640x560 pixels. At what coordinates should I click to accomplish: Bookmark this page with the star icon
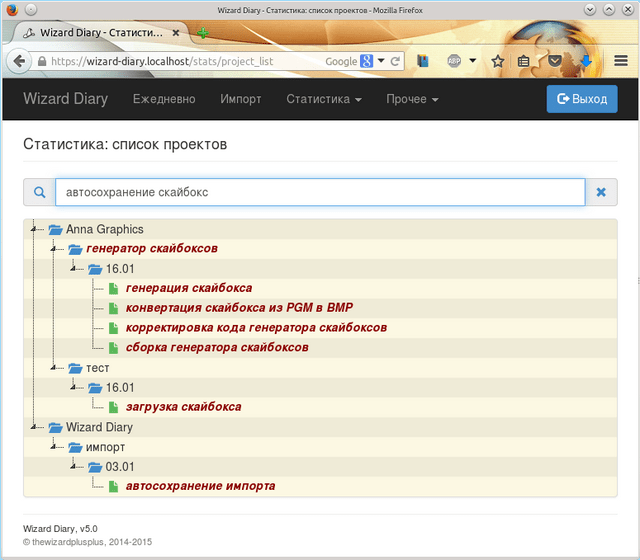pos(498,62)
